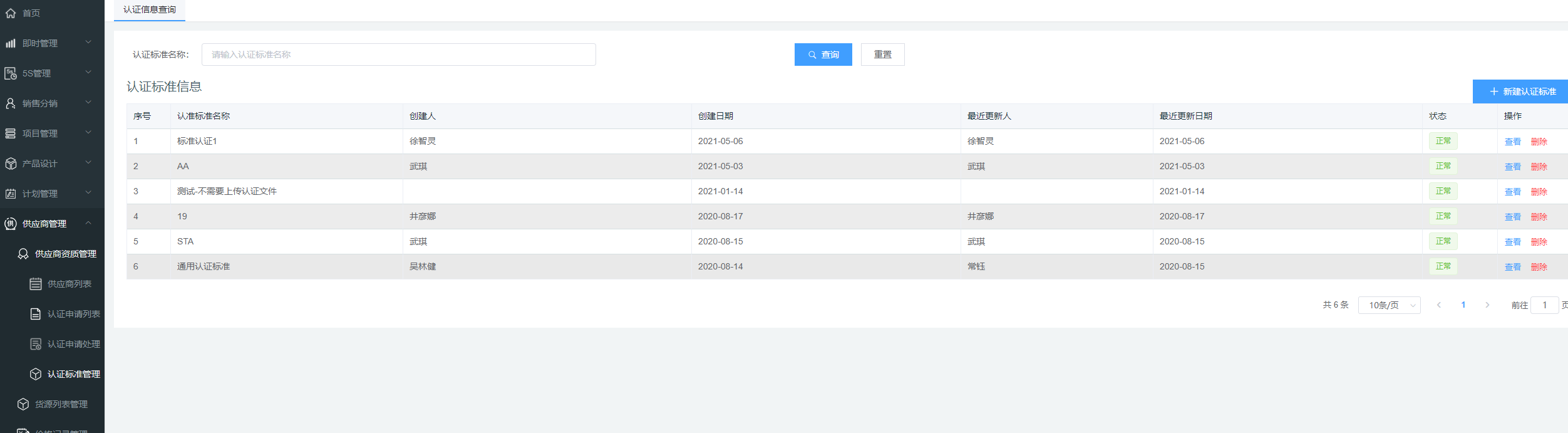Click the 5S管理 sidebar icon
The width and height of the screenshot is (1568, 433).
pos(11,73)
